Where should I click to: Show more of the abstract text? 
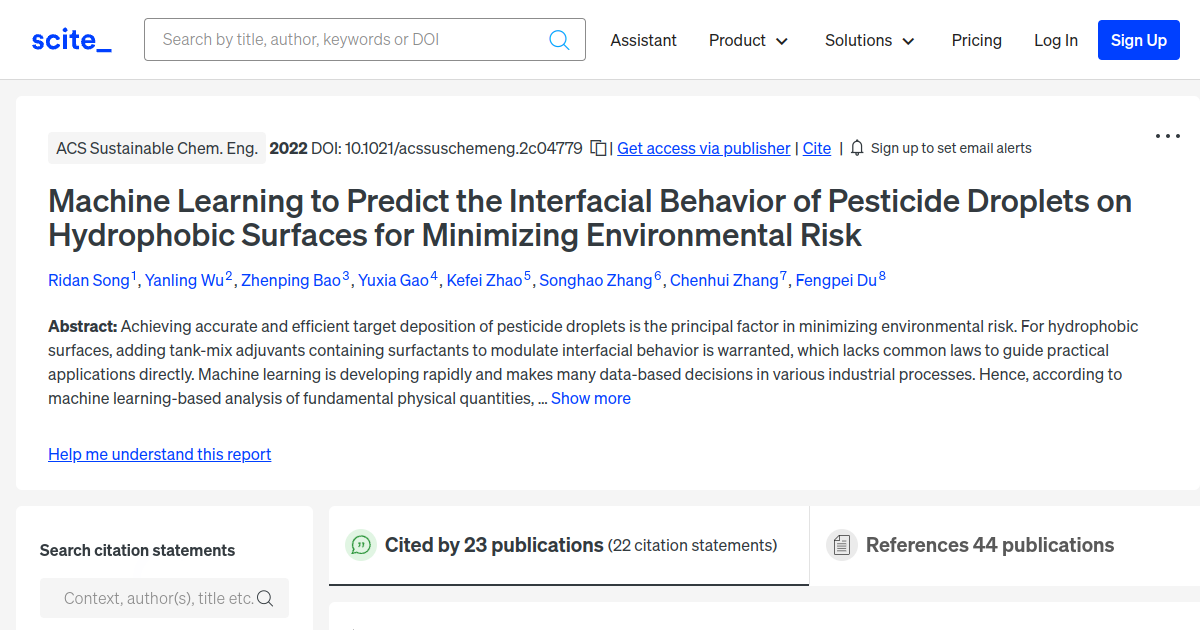[590, 398]
